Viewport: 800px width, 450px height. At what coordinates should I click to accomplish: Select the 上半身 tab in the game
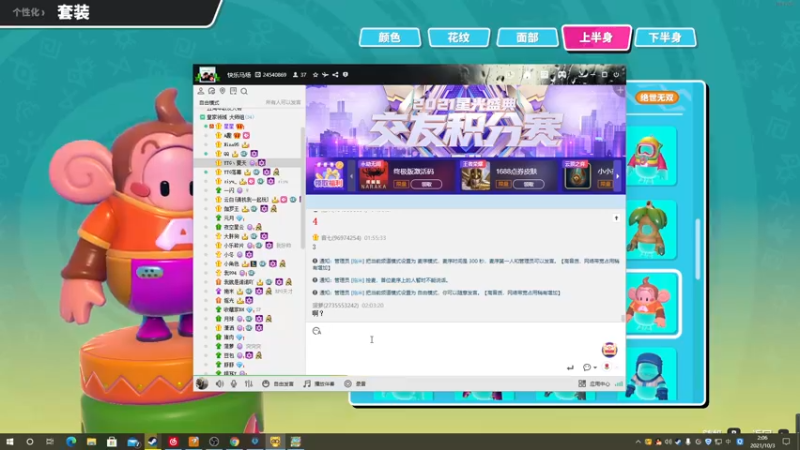(x=596, y=37)
